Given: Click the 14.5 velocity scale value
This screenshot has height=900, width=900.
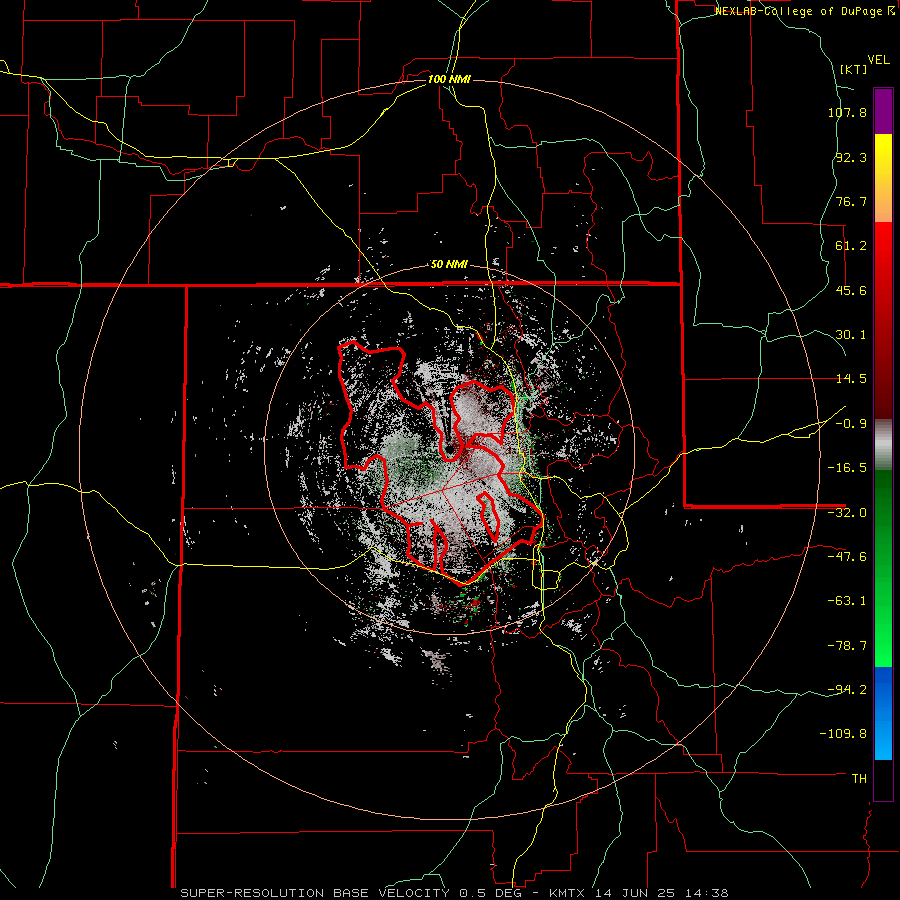Looking at the screenshot, I should point(851,379).
